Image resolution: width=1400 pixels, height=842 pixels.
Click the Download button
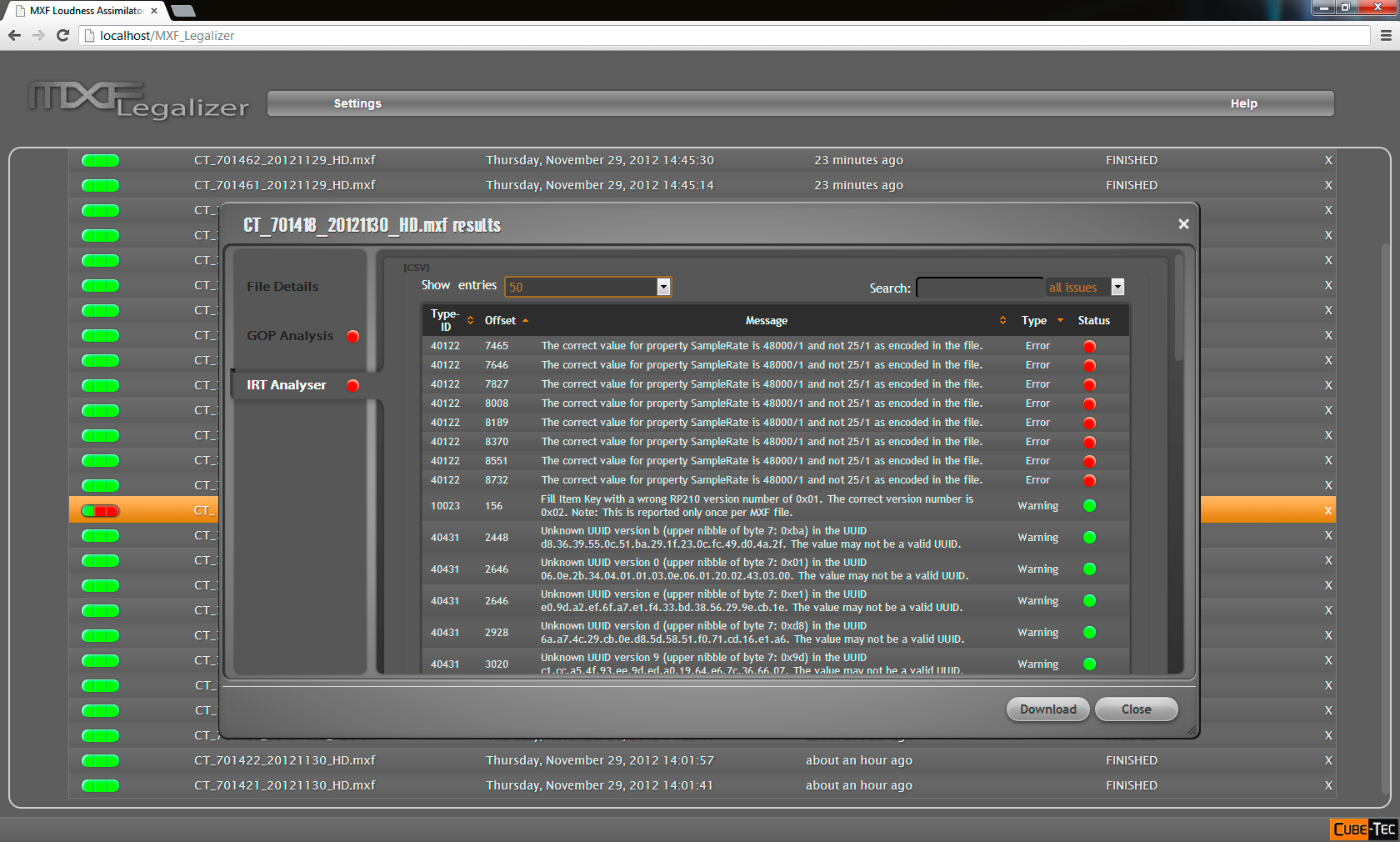1047,709
